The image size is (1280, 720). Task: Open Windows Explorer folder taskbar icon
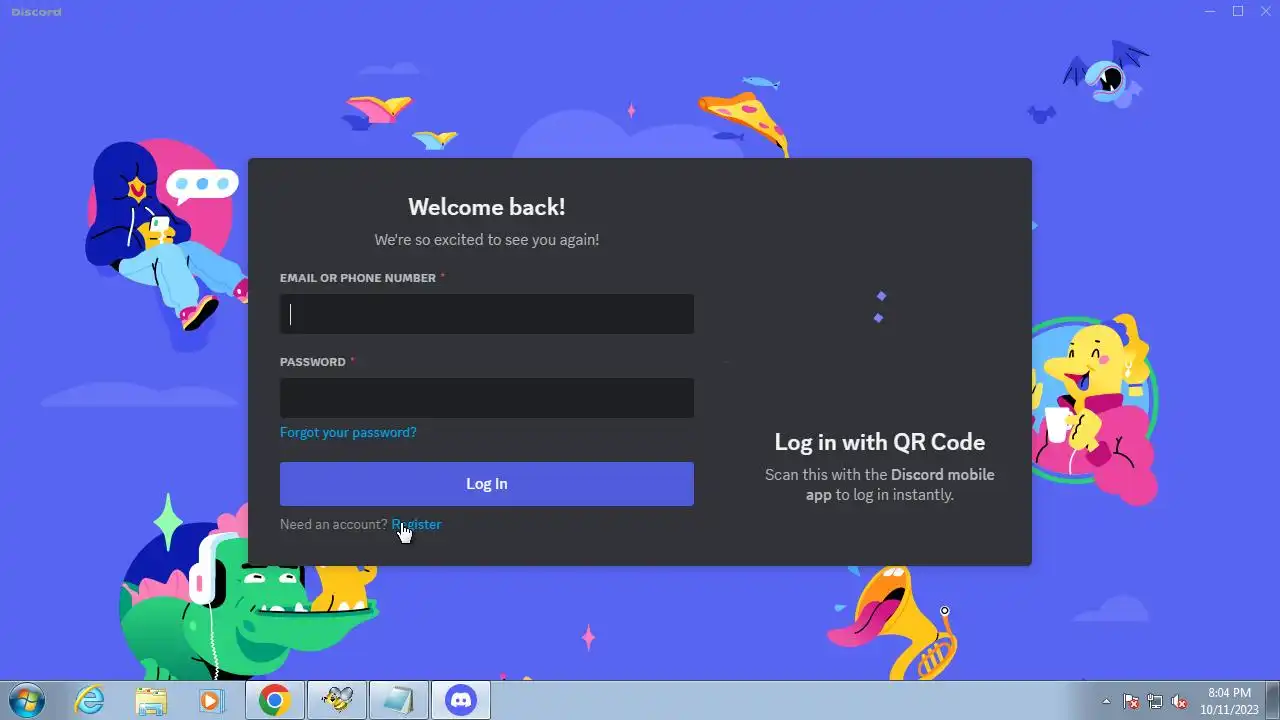[x=151, y=700]
